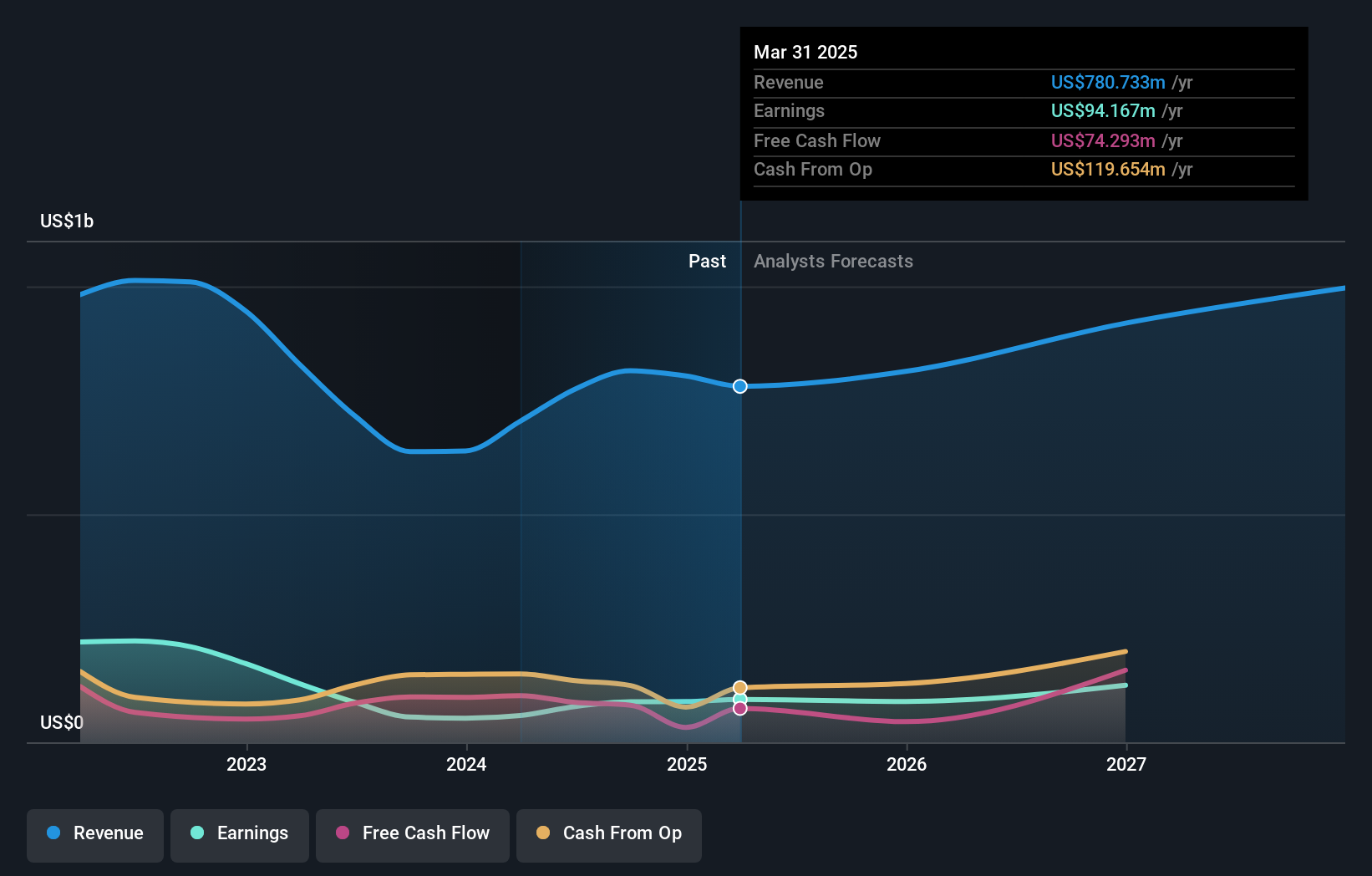
Task: Click the US$1b y-axis label
Action: tap(67, 221)
